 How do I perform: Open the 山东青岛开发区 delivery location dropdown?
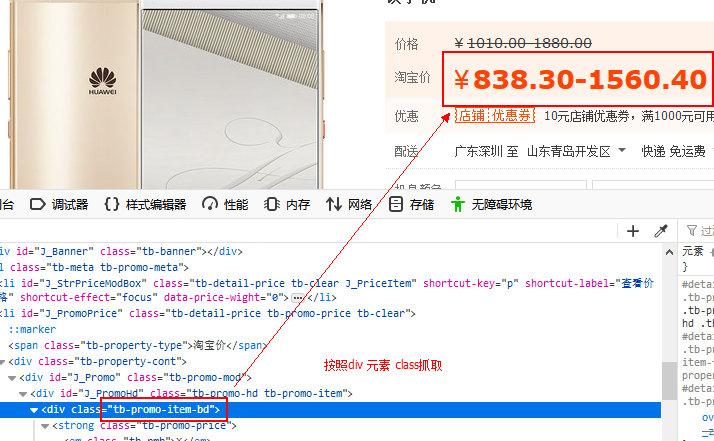576,151
